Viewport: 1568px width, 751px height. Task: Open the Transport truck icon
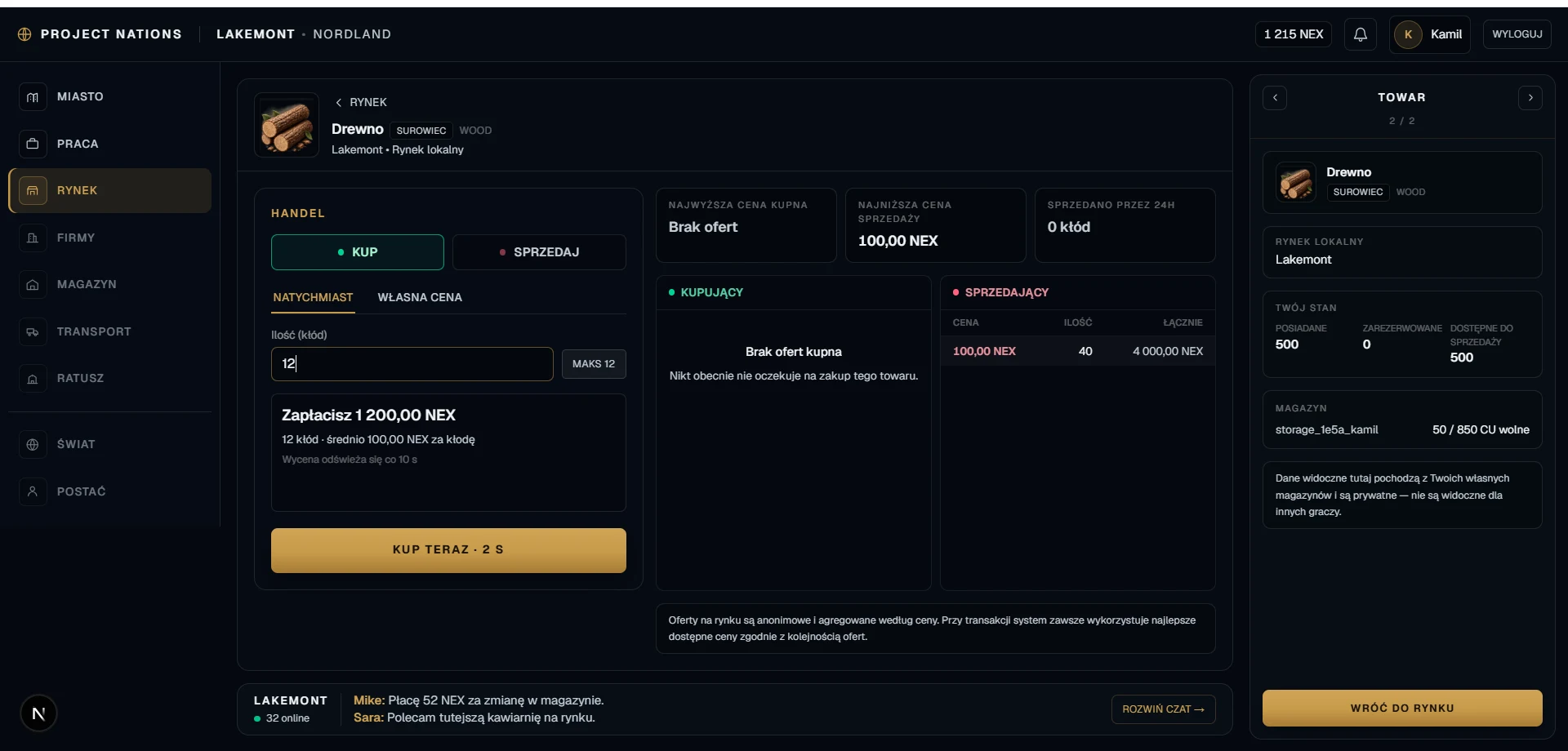(33, 331)
